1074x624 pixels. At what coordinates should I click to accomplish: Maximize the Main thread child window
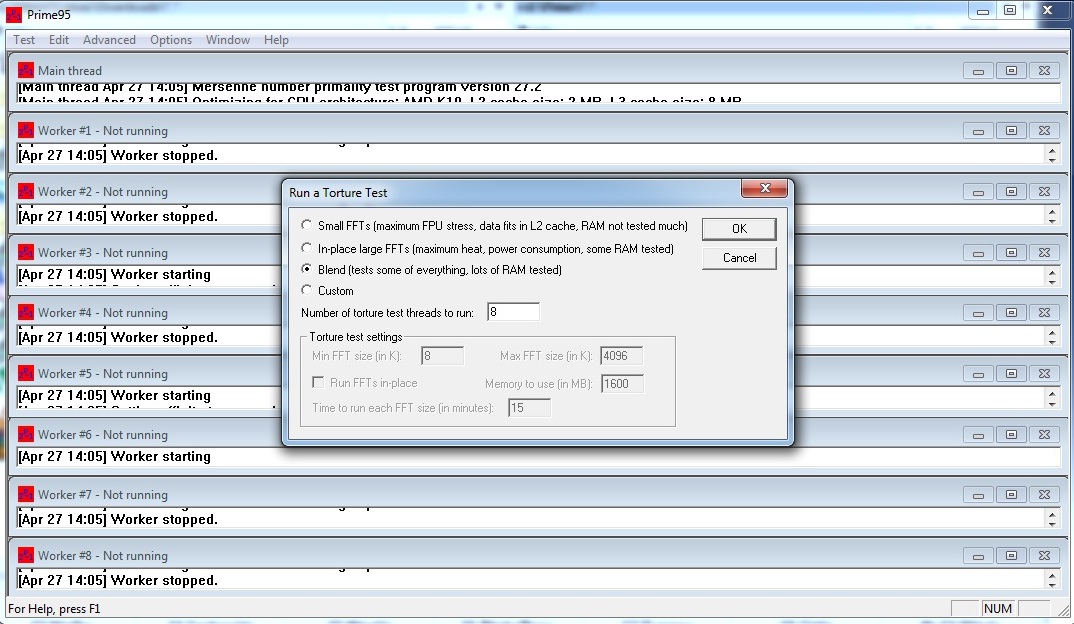1011,71
